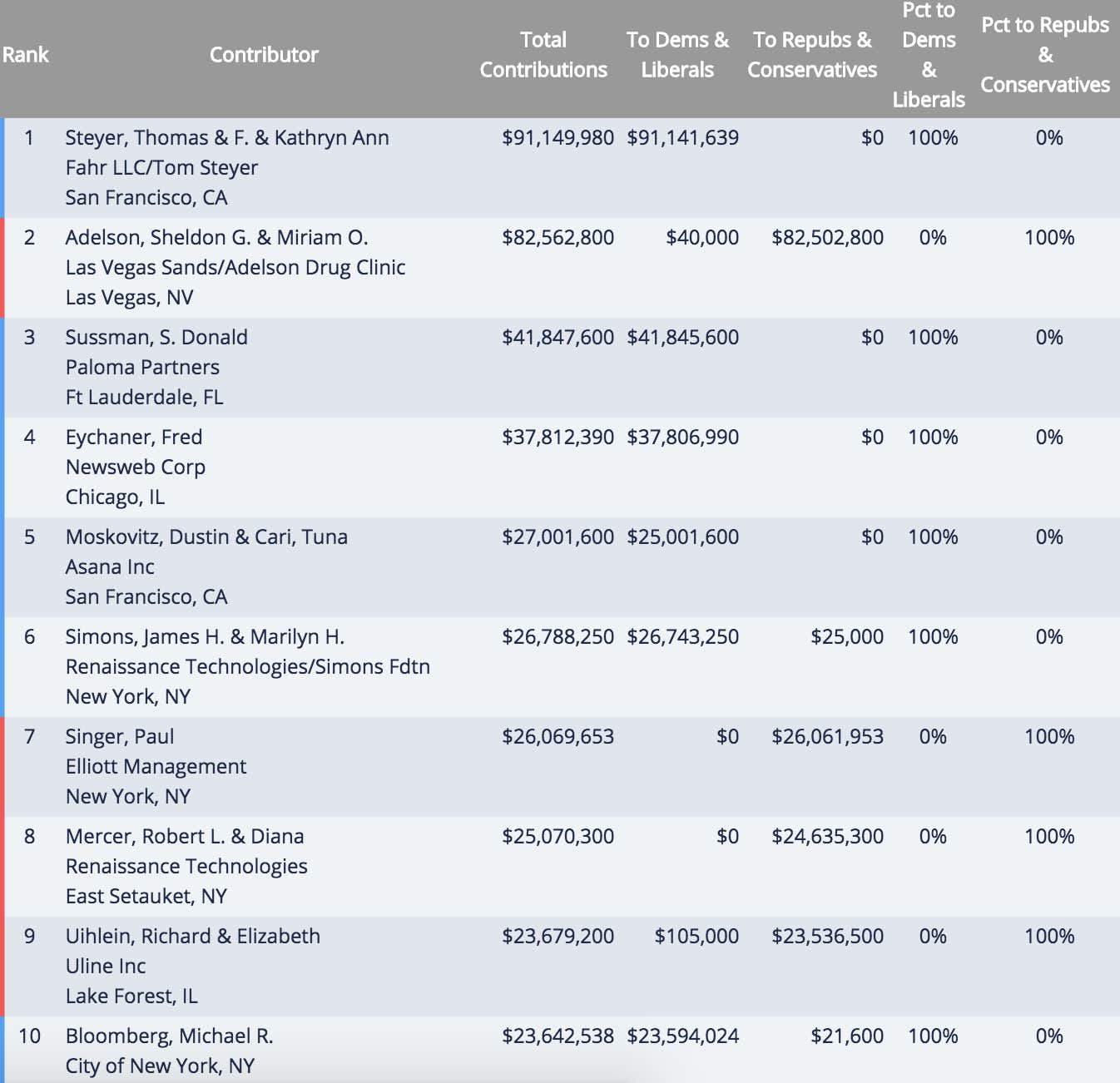Click the $40,000 Dems amount
The image size is (1120, 1083).
point(702,237)
